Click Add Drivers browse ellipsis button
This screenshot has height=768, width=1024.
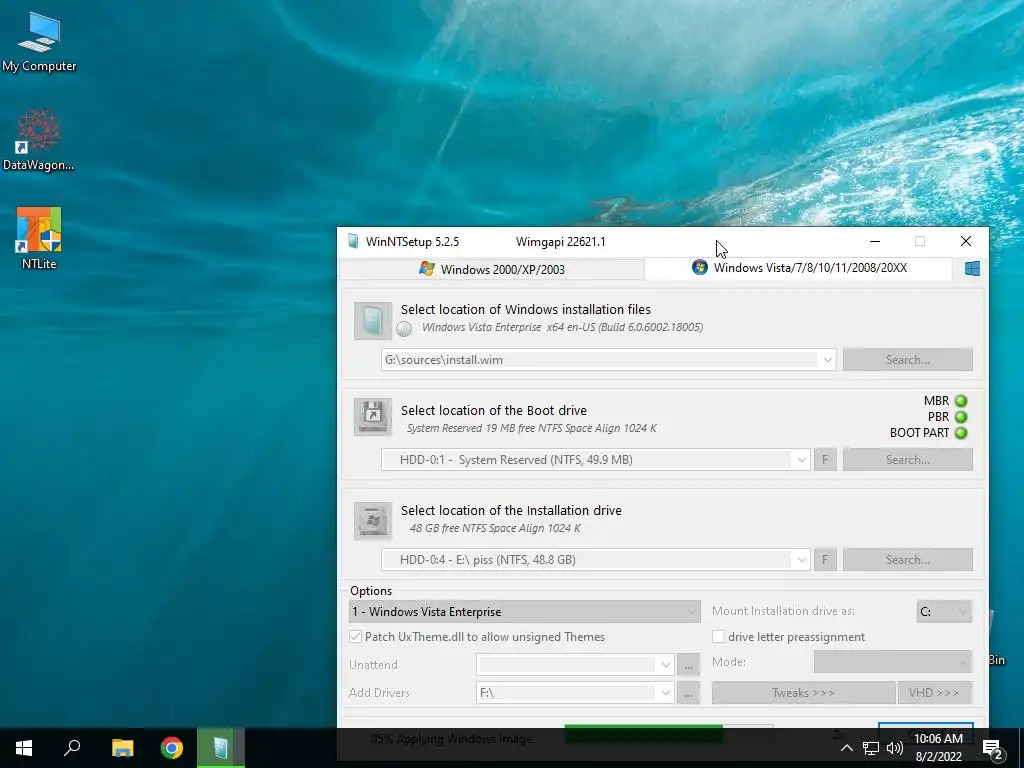tap(688, 693)
